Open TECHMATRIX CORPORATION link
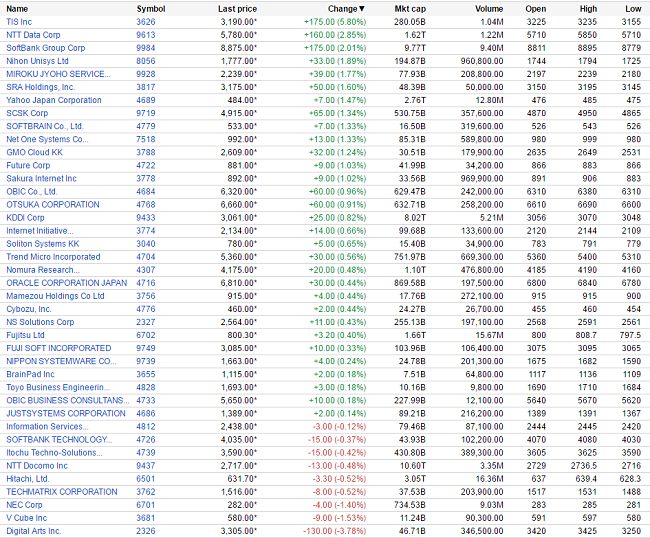Screen dimensions: 650x538 (62, 492)
